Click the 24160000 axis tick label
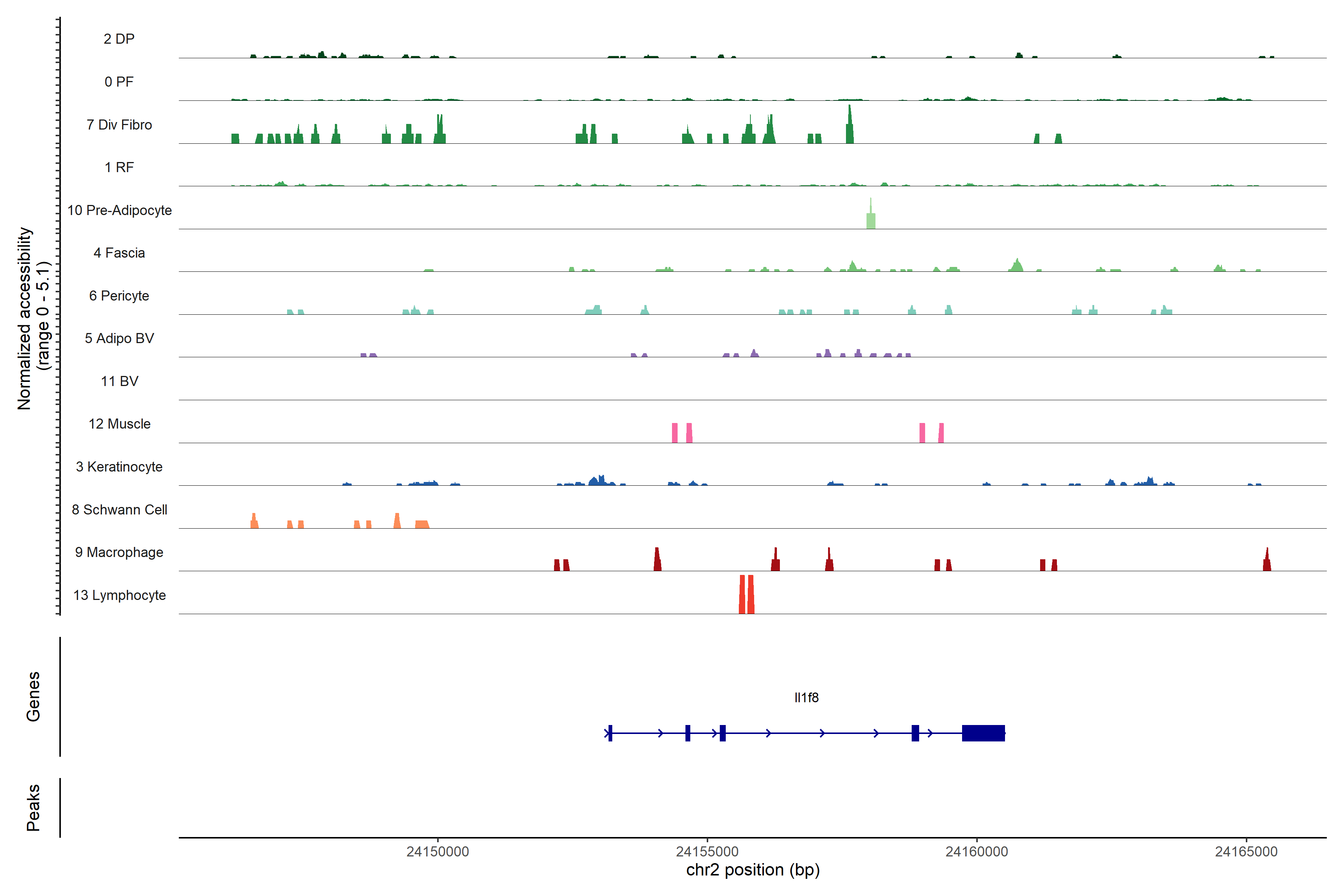 pyautogui.click(x=977, y=852)
